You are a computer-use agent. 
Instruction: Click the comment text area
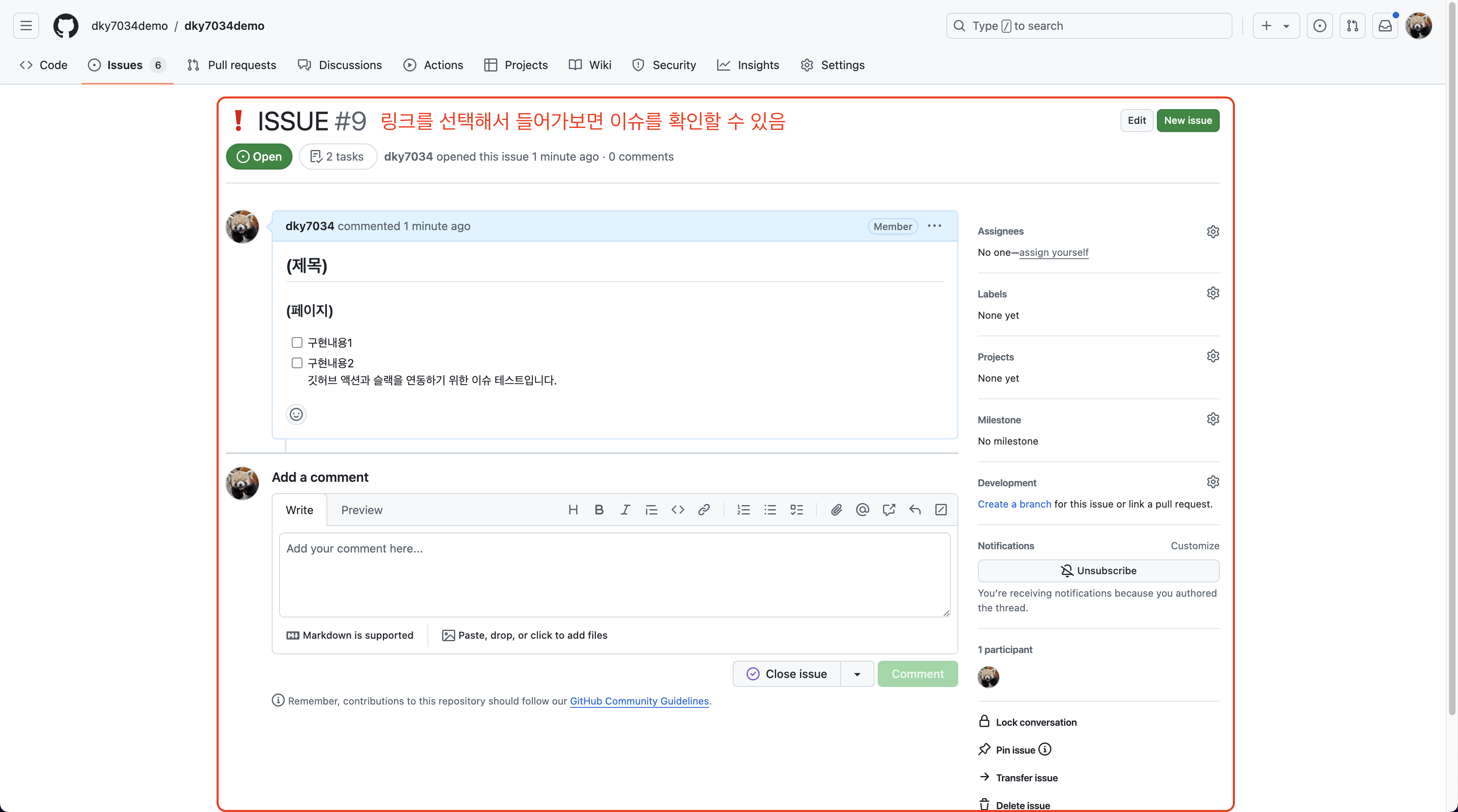coord(614,574)
